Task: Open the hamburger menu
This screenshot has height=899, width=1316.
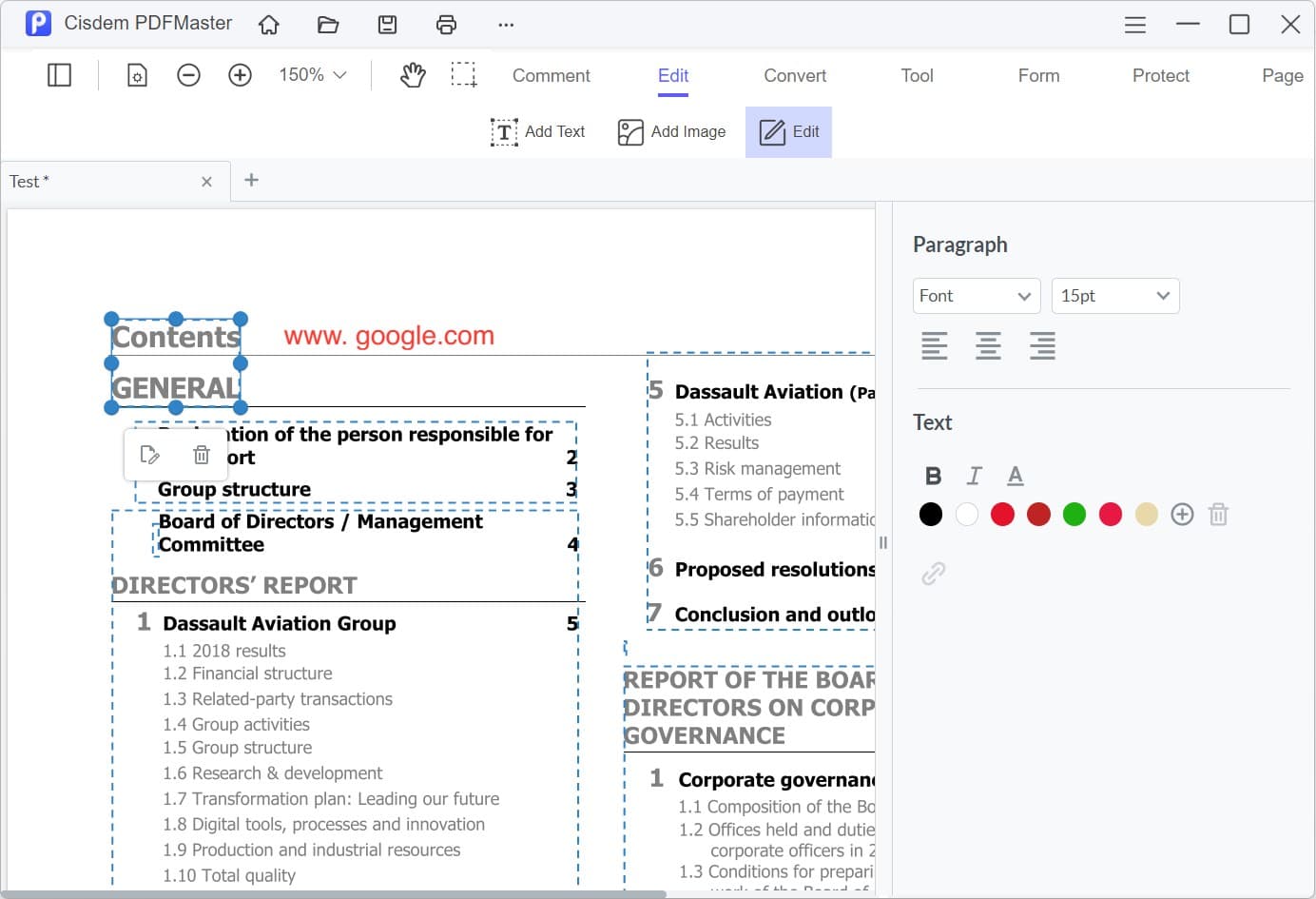Action: click(x=1134, y=24)
